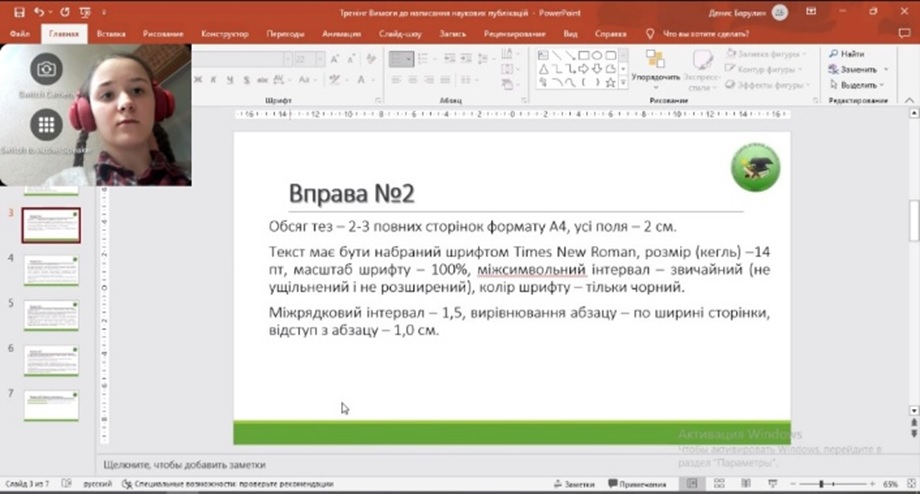Click the 'Что вы хотите сделать?' search box

tap(706, 33)
